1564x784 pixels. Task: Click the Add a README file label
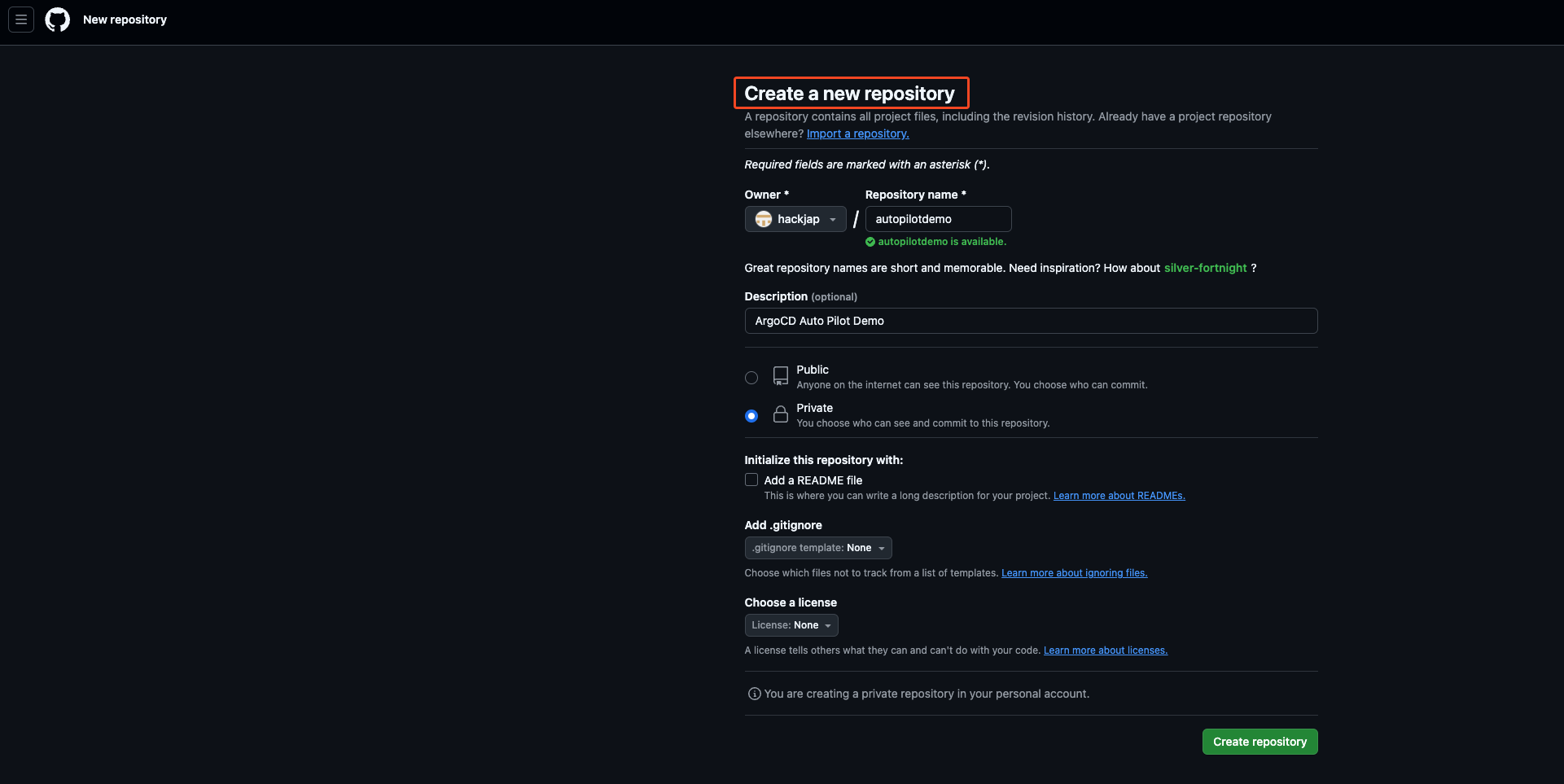pos(813,480)
